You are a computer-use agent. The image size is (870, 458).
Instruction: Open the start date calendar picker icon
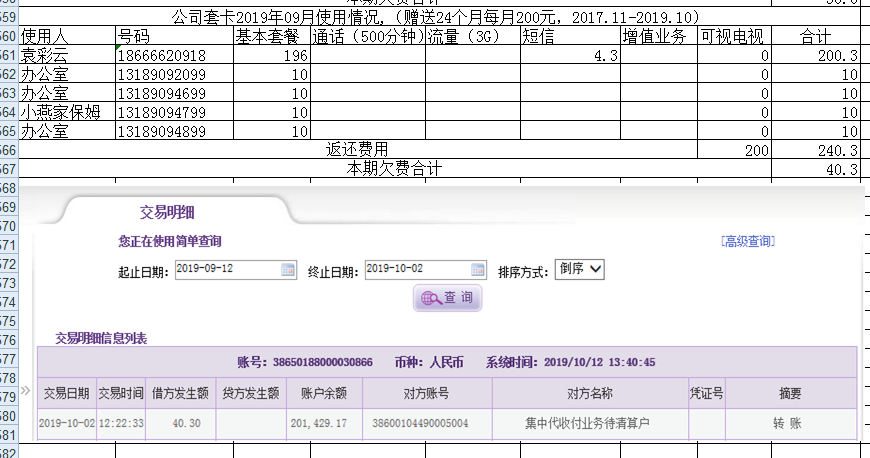point(288,270)
